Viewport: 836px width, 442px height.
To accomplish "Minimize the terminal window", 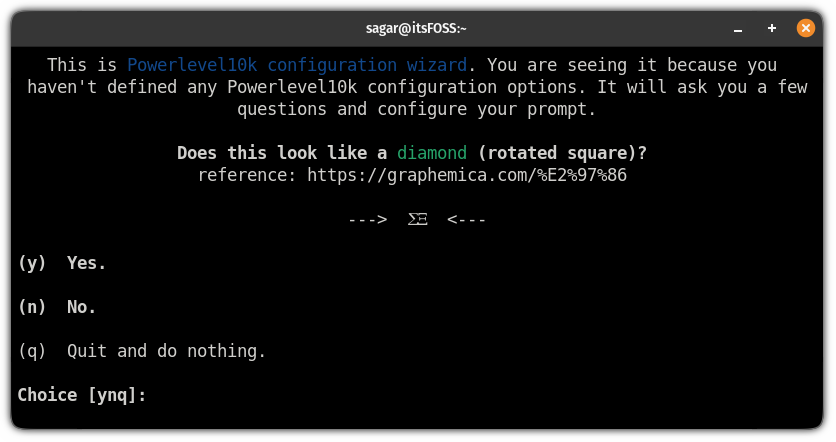I will click(x=737, y=28).
